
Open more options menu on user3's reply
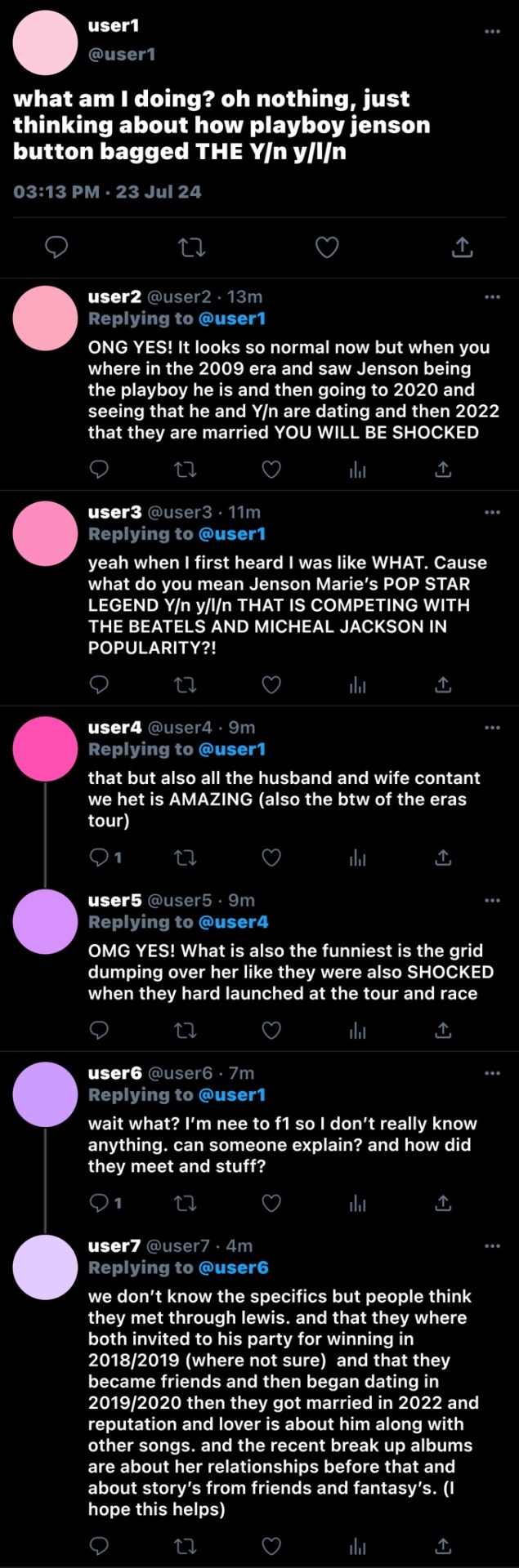[x=492, y=512]
